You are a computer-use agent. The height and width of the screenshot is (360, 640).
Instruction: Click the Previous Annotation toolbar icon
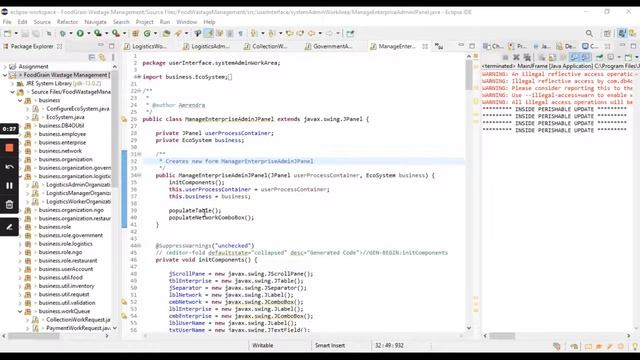272,33
